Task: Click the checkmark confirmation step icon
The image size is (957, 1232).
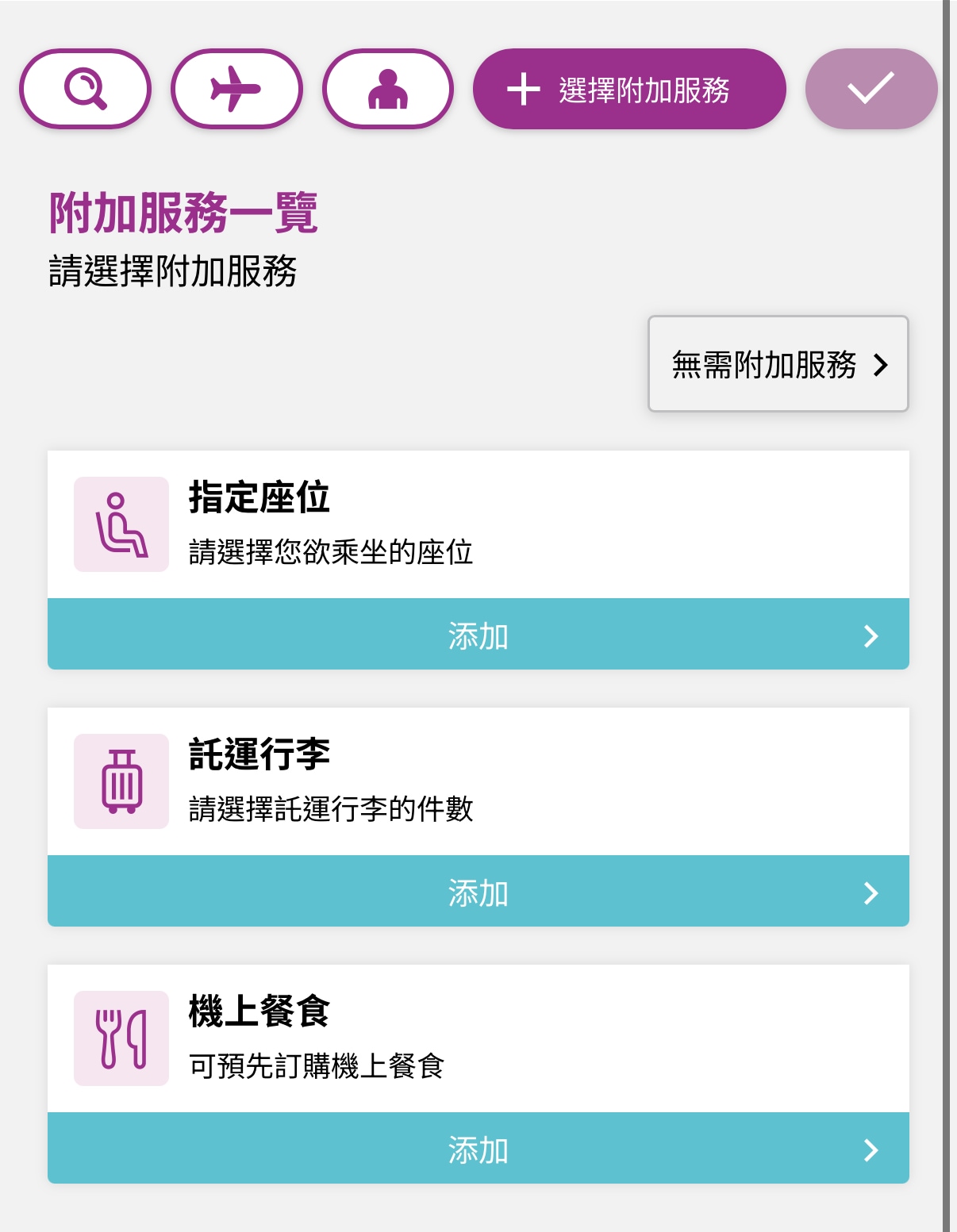Action: click(x=871, y=89)
